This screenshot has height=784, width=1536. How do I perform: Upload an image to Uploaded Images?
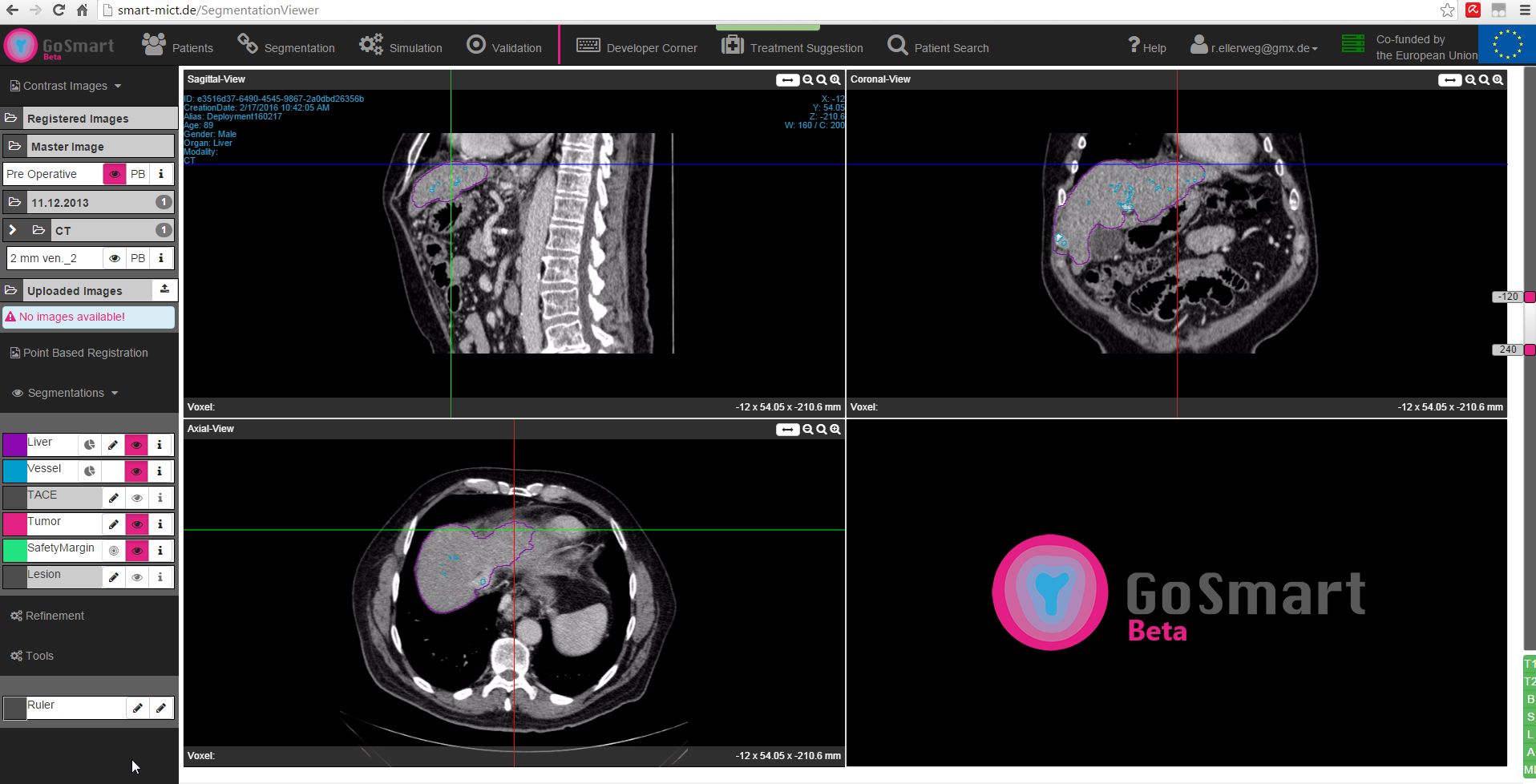(164, 289)
